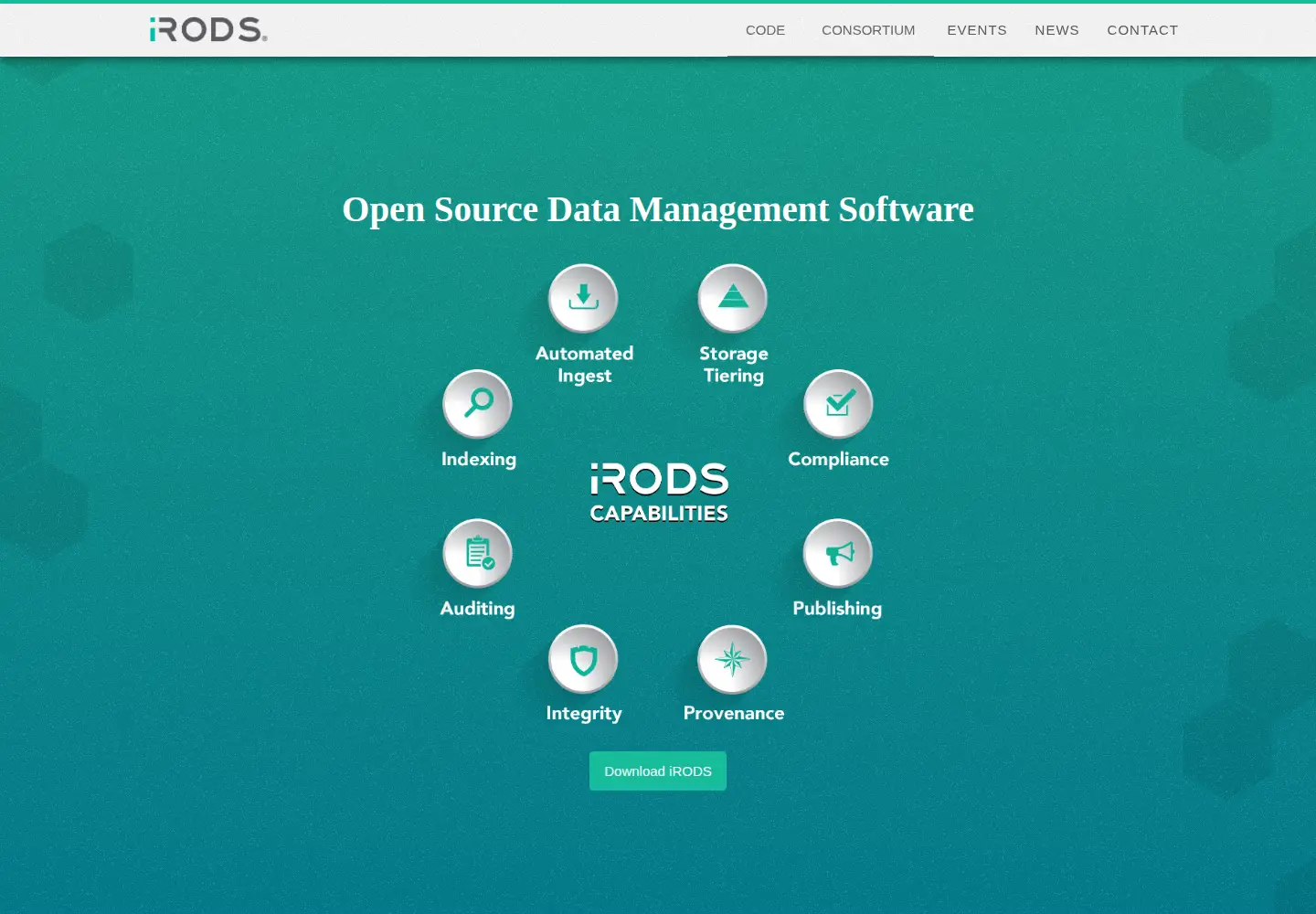Open the Automated Ingest download icon
Viewport: 1316px width, 914px height.
point(583,298)
